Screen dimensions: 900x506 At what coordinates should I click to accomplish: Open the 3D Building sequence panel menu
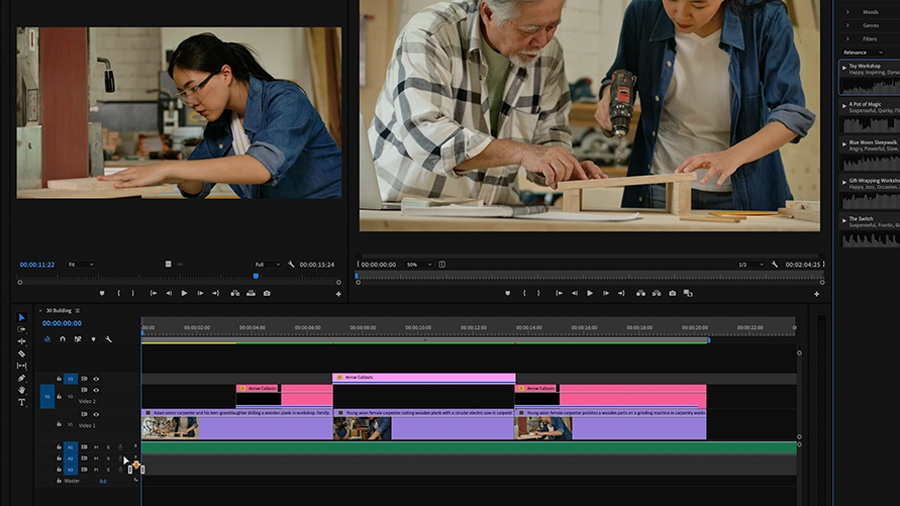(77, 310)
